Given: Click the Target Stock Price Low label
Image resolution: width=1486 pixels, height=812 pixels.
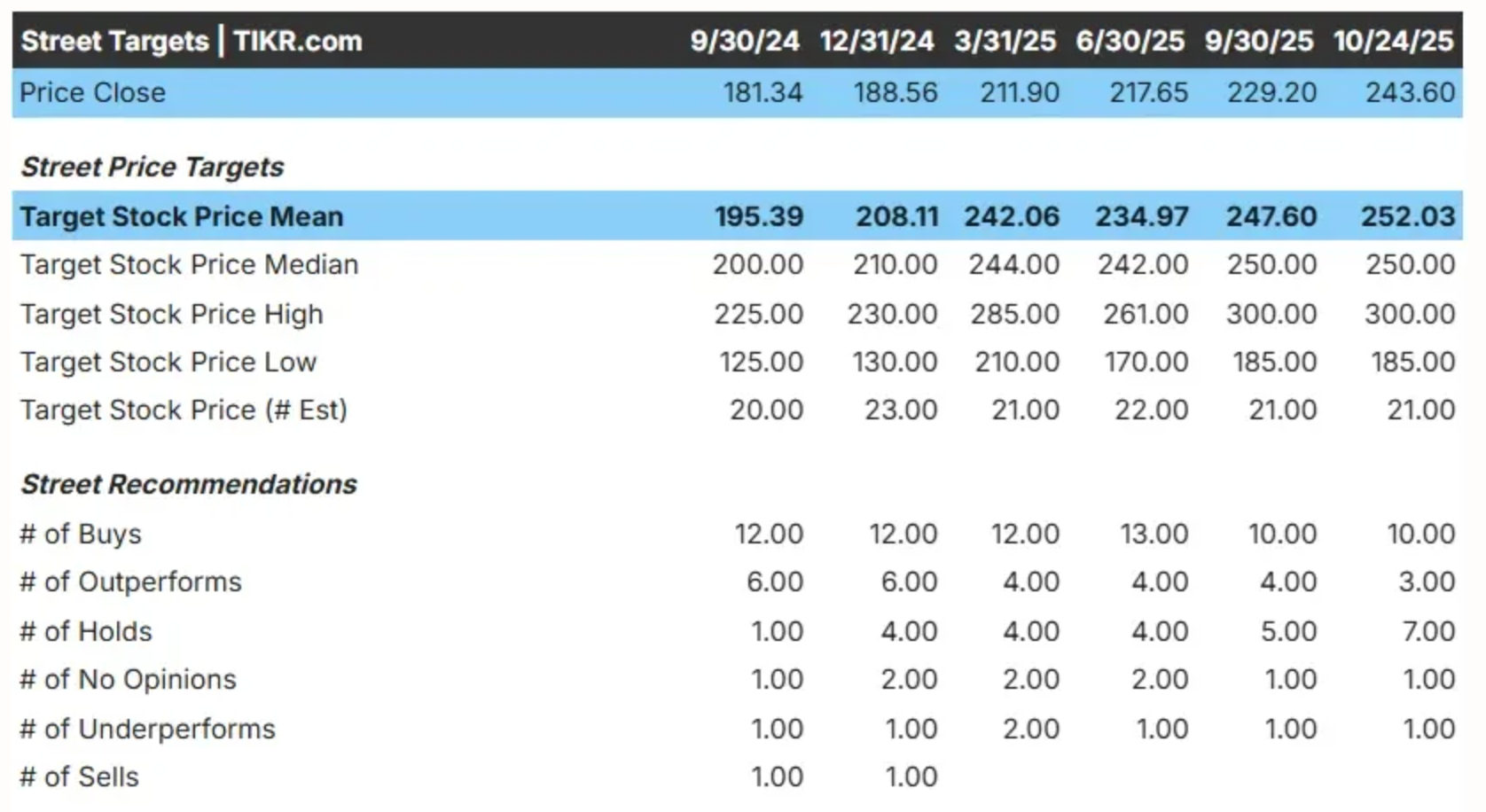Looking at the screenshot, I should click(168, 362).
